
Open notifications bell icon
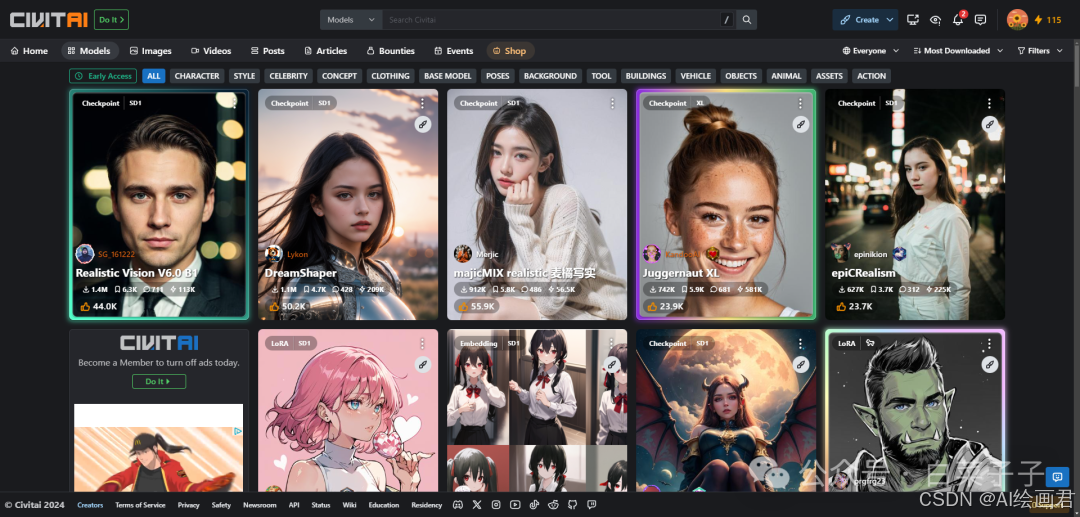coord(958,20)
